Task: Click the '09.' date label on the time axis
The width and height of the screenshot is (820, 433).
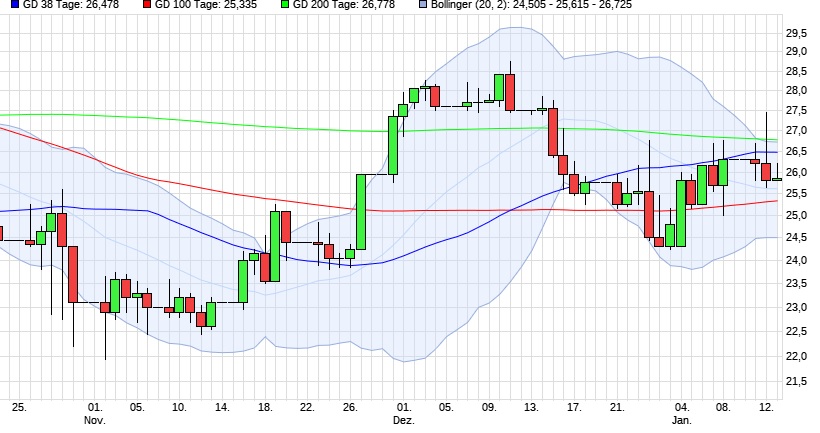Action: 489,407
